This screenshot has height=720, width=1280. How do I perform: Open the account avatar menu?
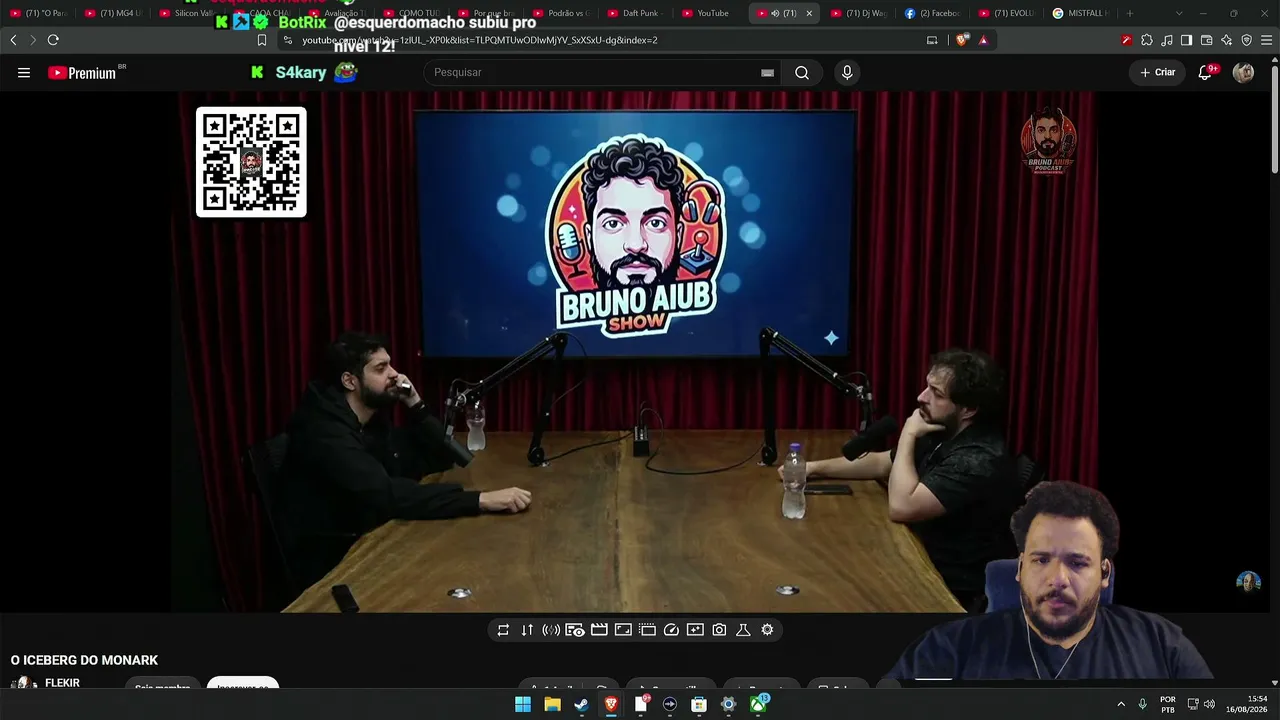(x=1243, y=72)
